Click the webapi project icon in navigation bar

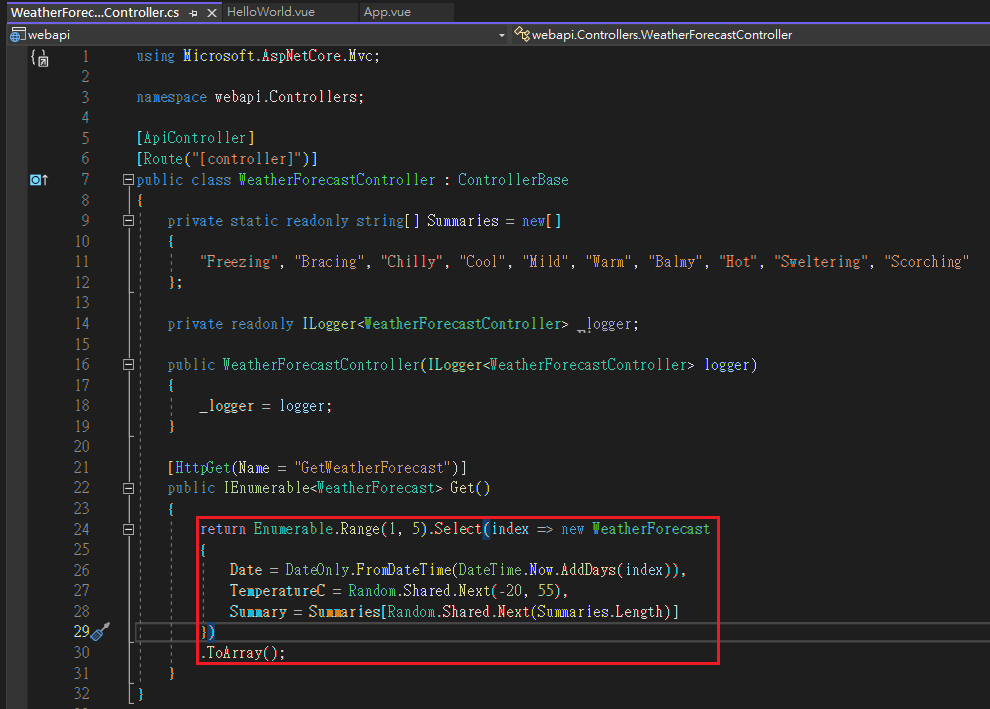pyautogui.click(x=18, y=35)
